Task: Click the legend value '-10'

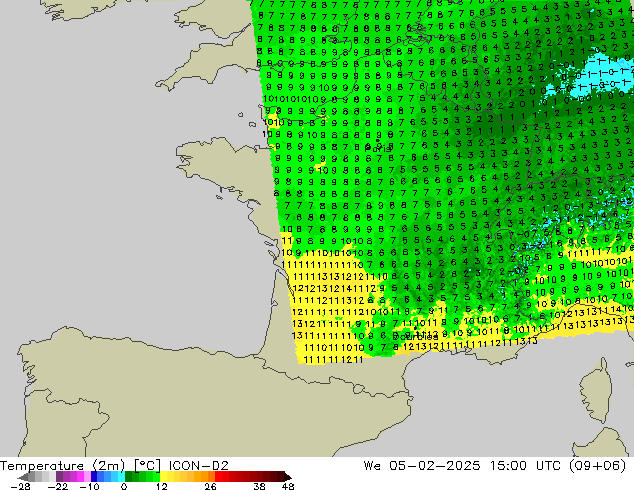Action: click(x=89, y=486)
